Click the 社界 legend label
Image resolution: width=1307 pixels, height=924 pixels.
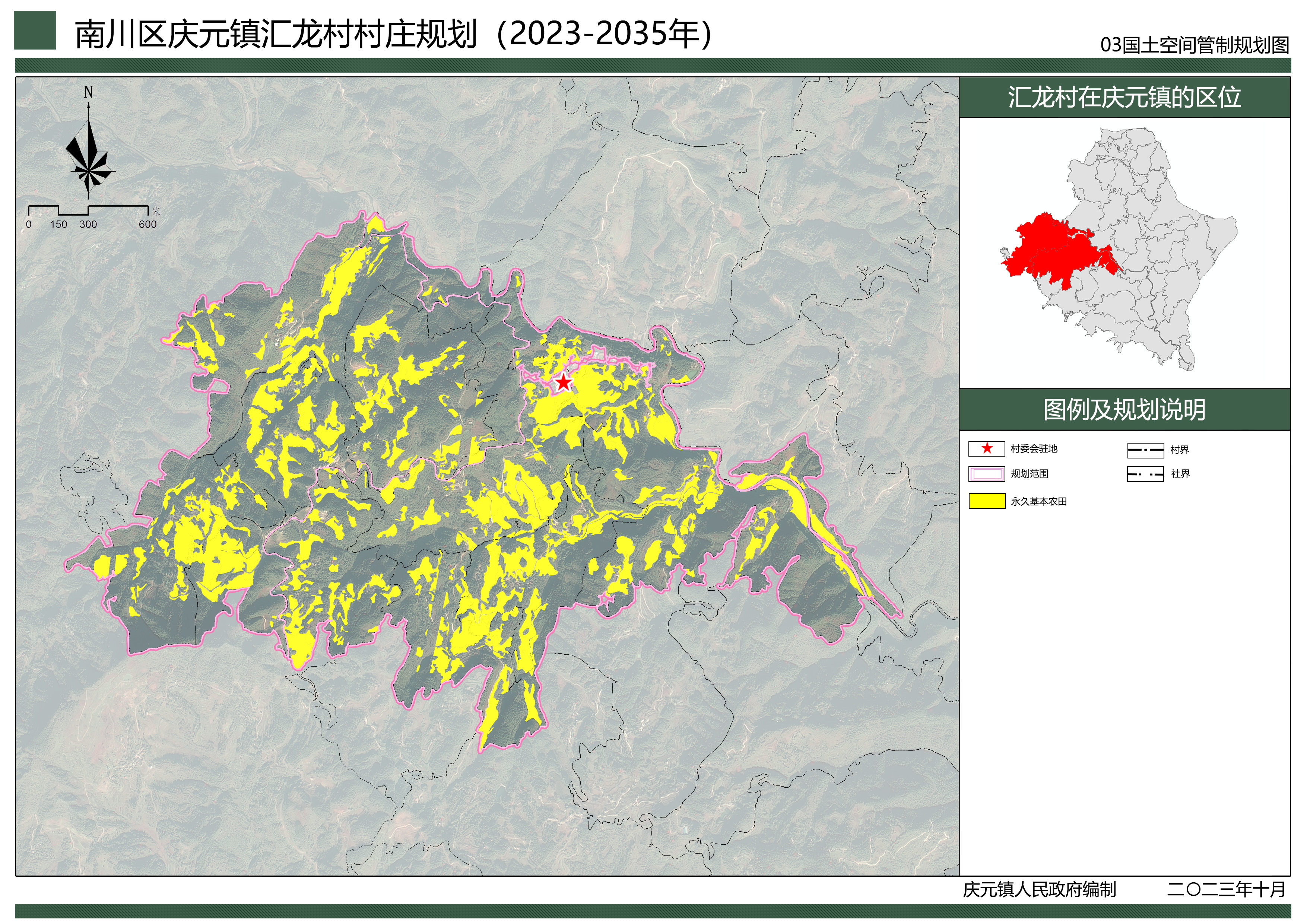[x=1180, y=474]
